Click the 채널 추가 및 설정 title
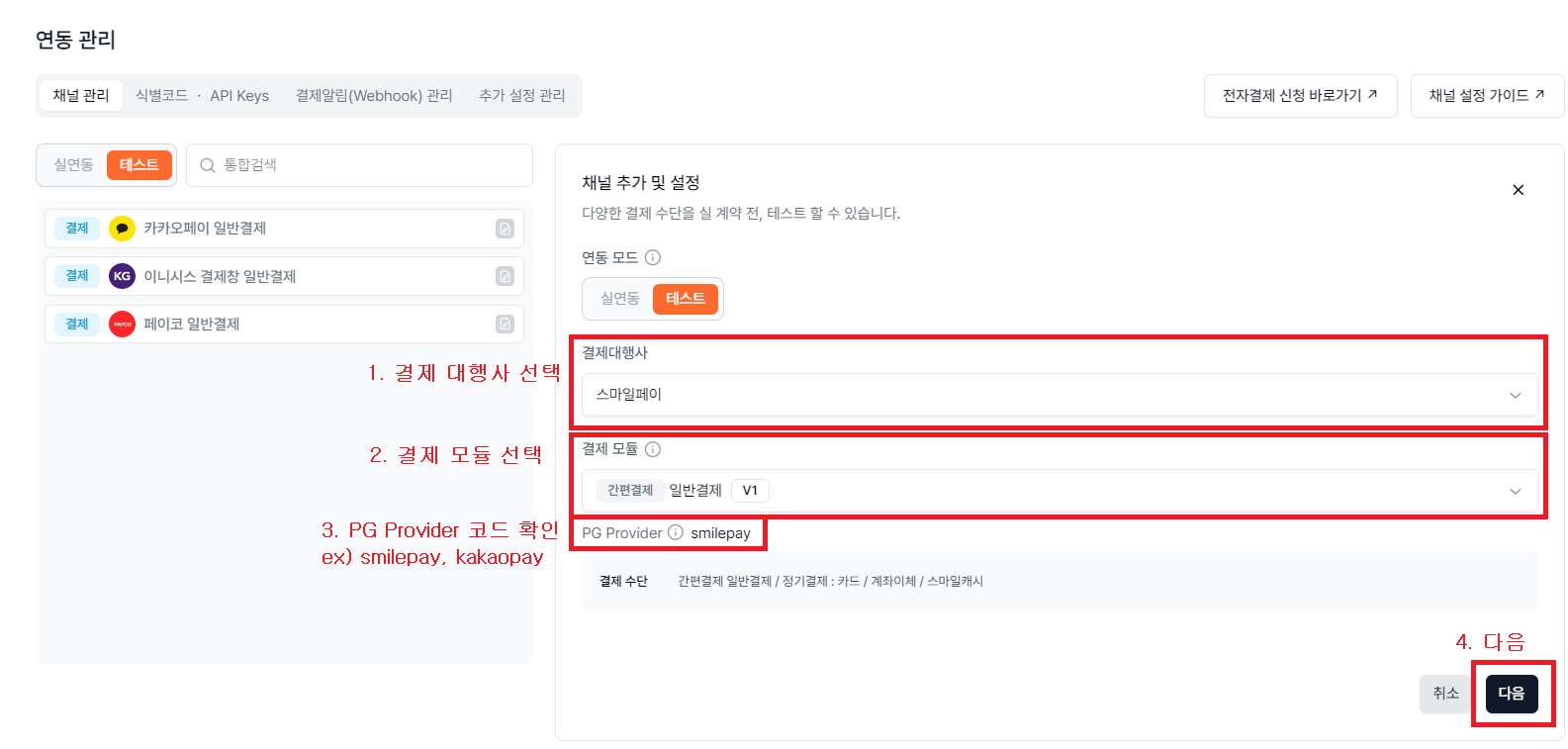 point(641,183)
